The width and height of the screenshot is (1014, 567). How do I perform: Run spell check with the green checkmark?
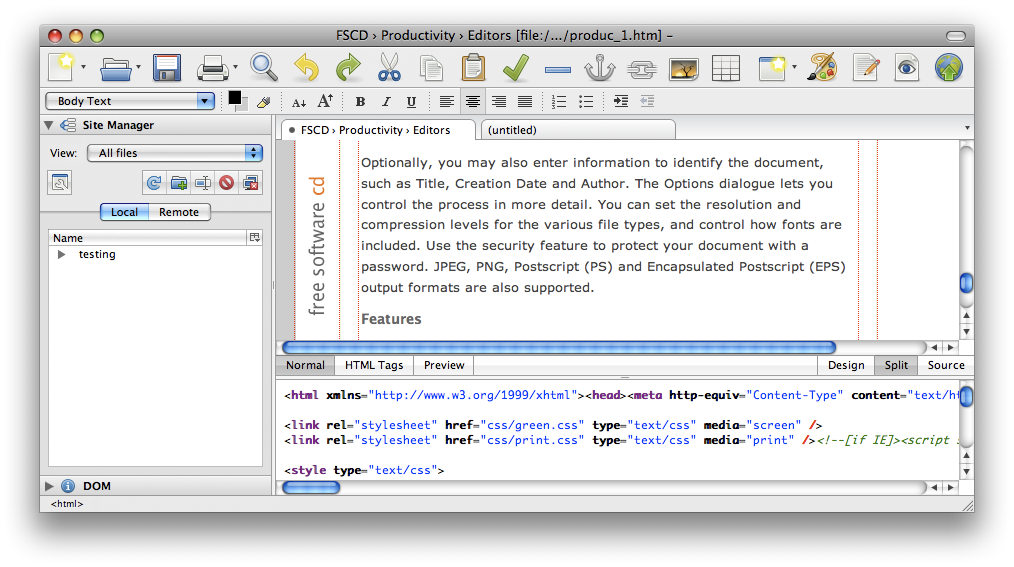coord(515,67)
